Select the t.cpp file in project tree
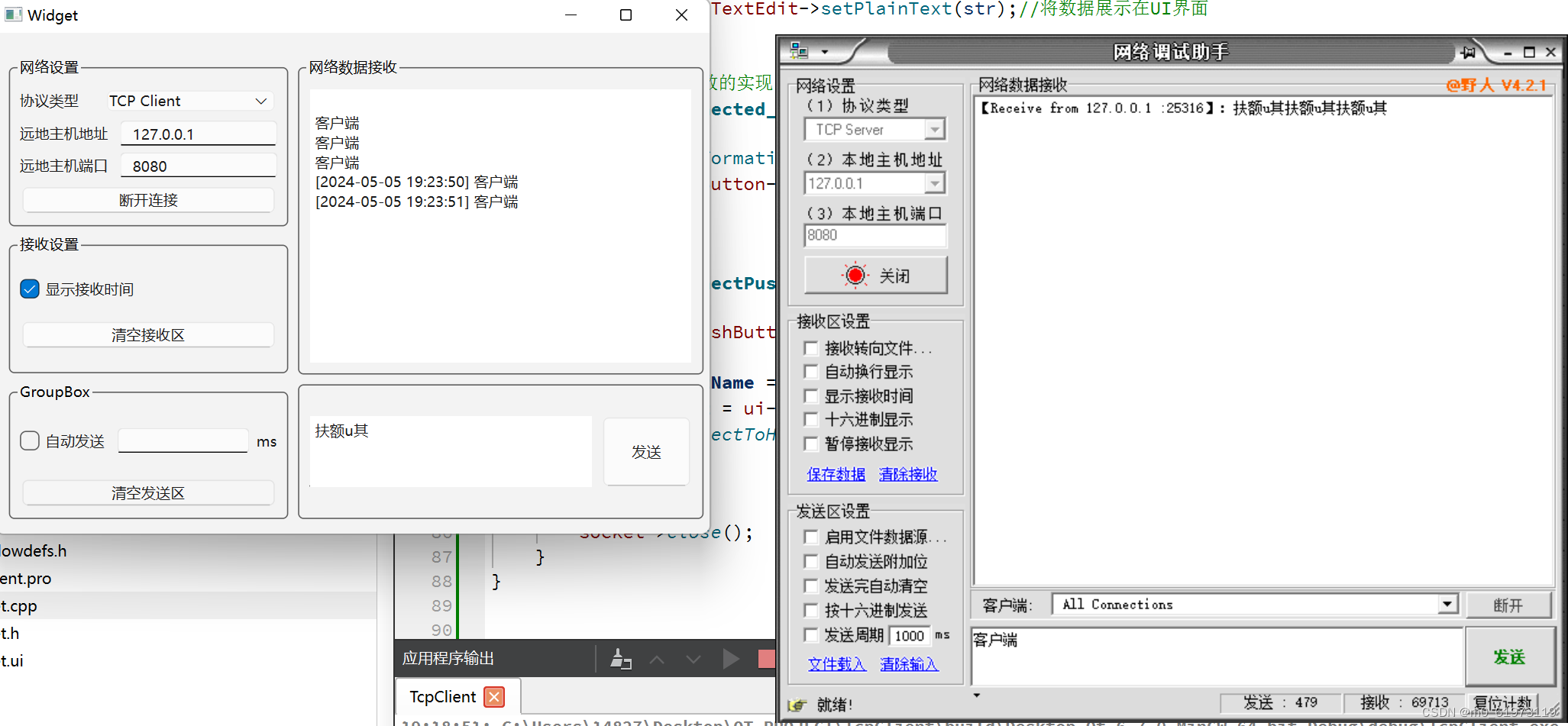The image size is (1568, 726). (188, 605)
